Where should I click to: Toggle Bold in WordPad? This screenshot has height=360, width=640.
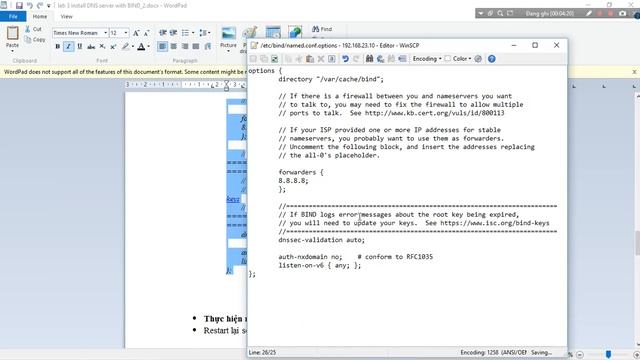[58, 47]
